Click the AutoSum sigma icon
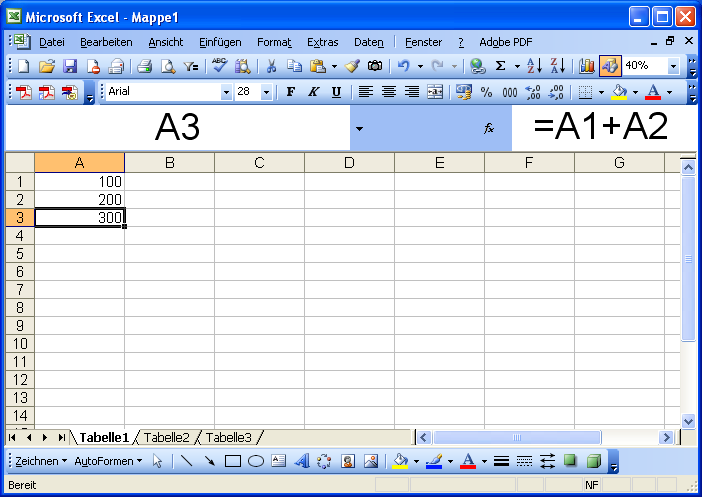Viewport: 702px width, 497px height. pos(501,66)
